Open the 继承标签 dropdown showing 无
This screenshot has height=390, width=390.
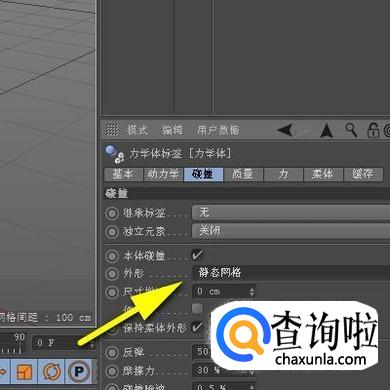coord(291,213)
